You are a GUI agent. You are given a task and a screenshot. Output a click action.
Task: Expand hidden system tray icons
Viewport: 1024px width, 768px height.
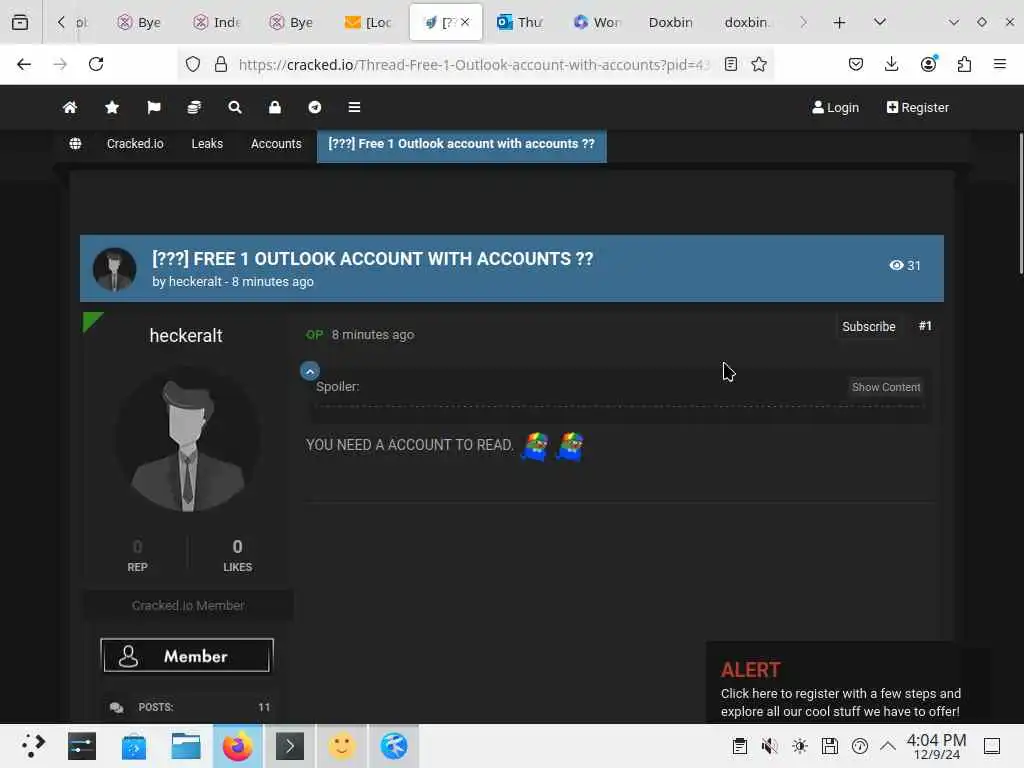coord(888,746)
